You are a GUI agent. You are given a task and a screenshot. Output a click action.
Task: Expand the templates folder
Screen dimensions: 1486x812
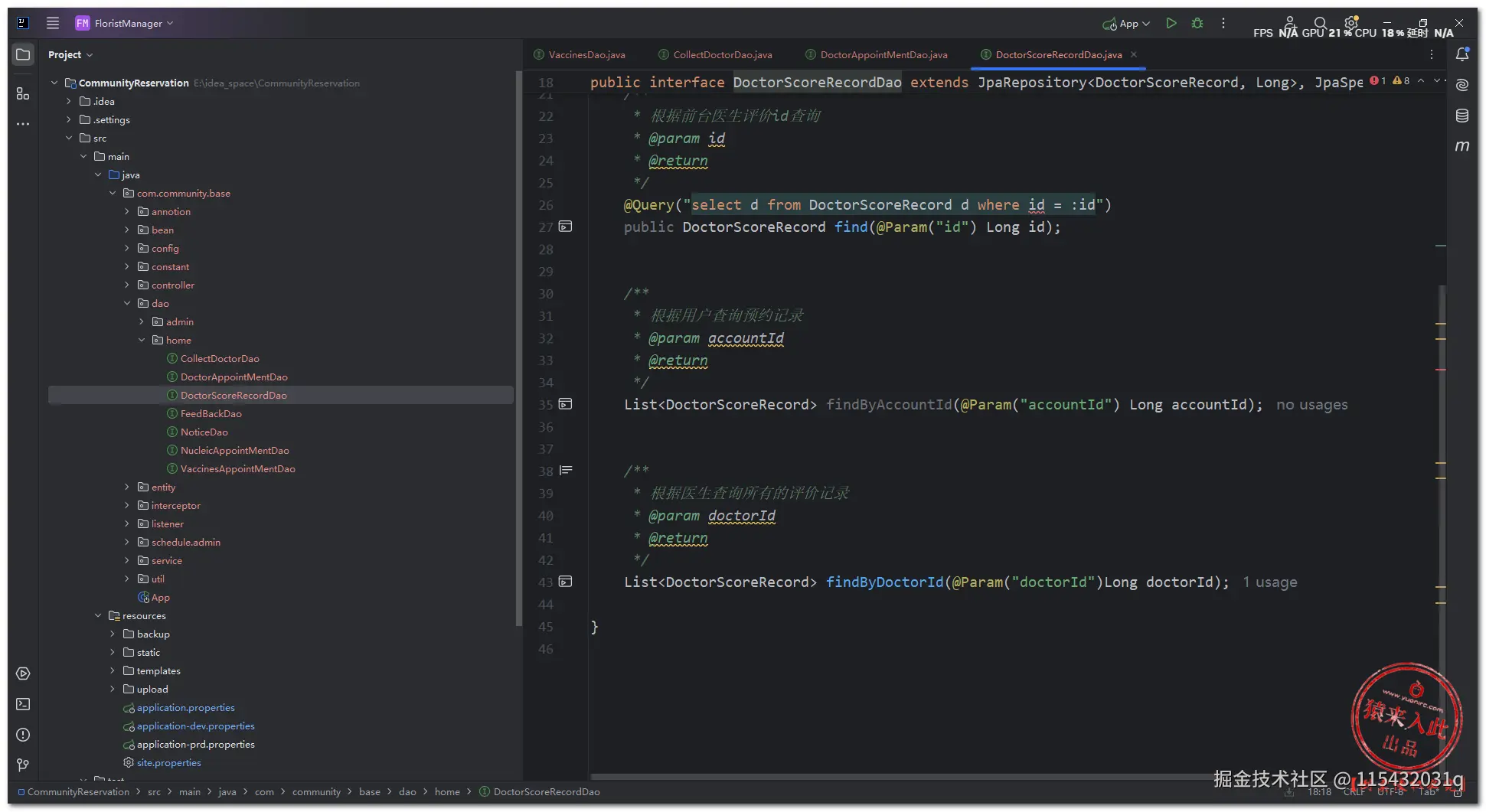(113, 670)
